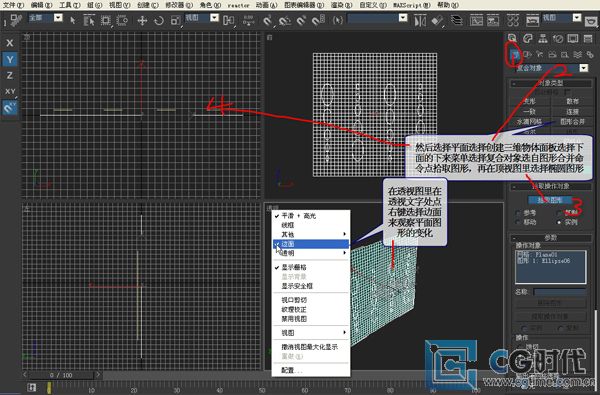Toggle the Percent Snap icon
The height and width of the screenshot is (395, 600).
click(x=302, y=20)
